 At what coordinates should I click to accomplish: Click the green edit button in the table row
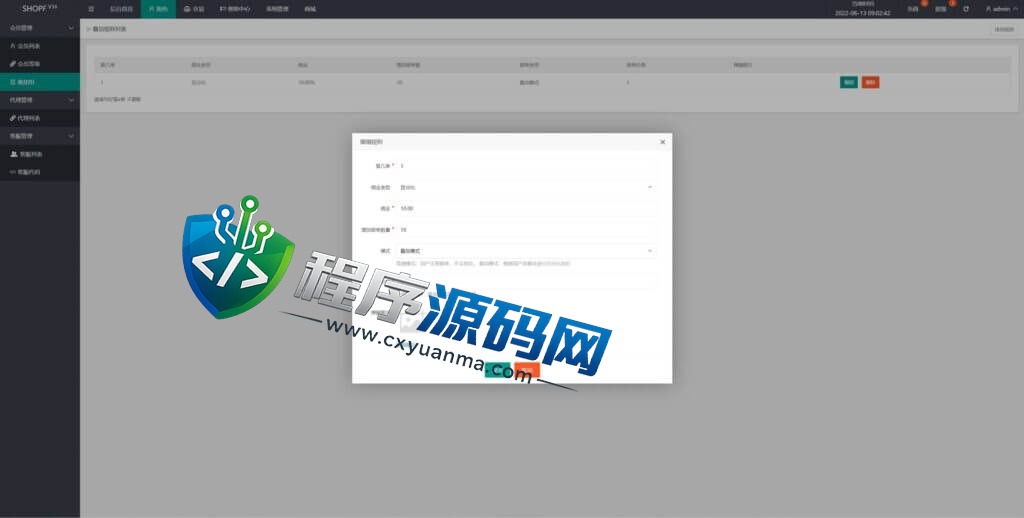pos(848,82)
